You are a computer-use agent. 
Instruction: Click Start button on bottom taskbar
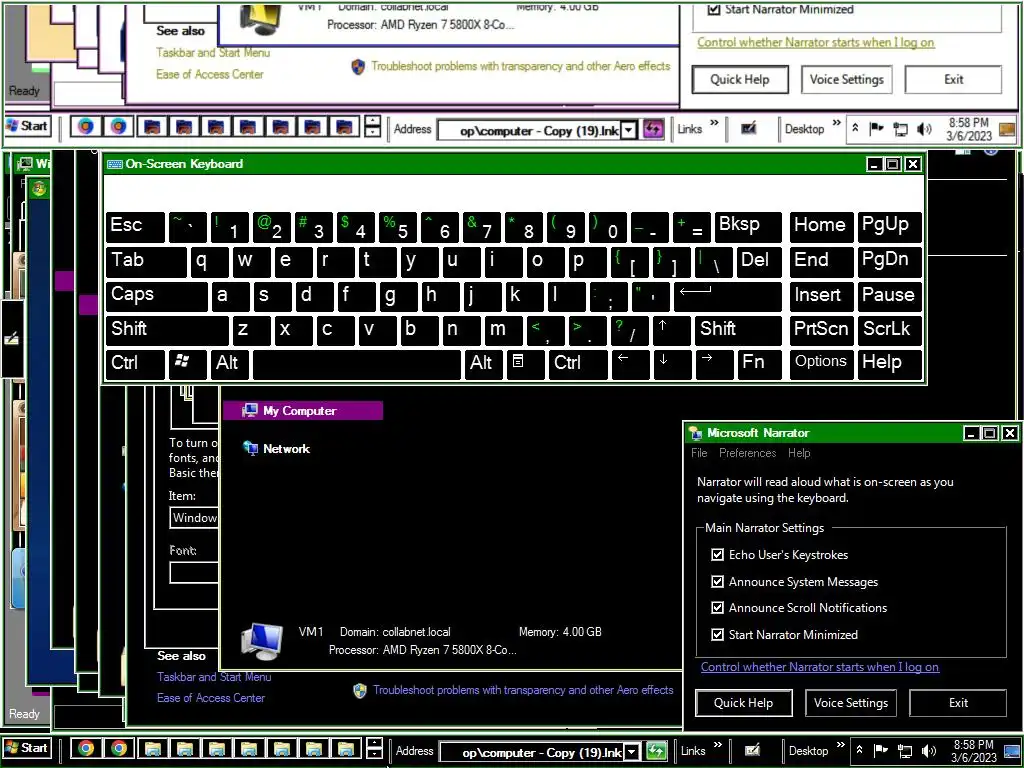[x=27, y=748]
